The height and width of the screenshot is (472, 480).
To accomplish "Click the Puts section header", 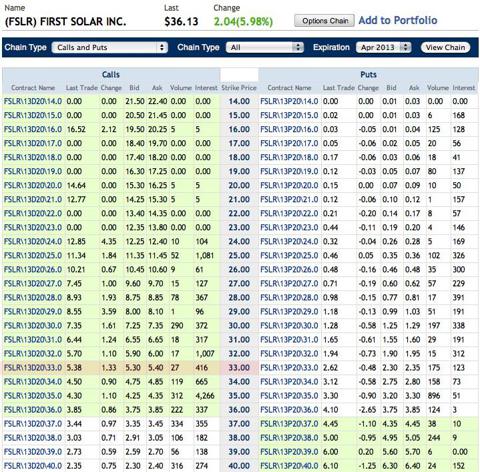I will click(368, 75).
